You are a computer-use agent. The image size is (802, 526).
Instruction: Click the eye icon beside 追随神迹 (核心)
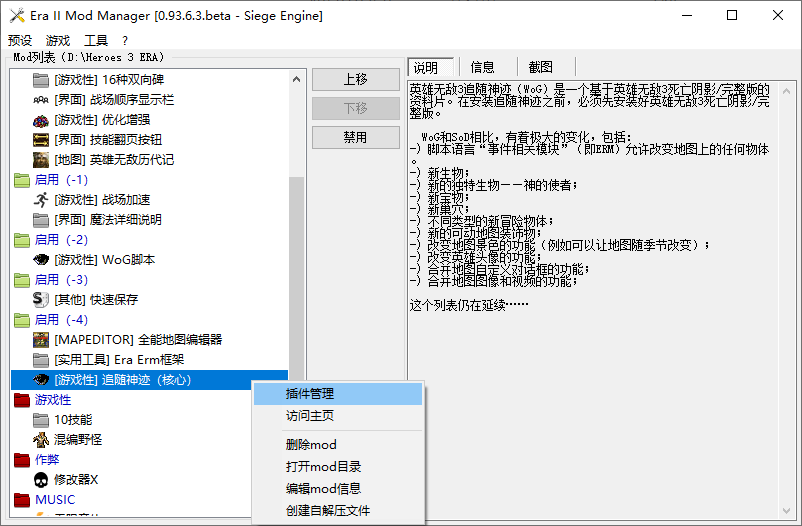41,380
